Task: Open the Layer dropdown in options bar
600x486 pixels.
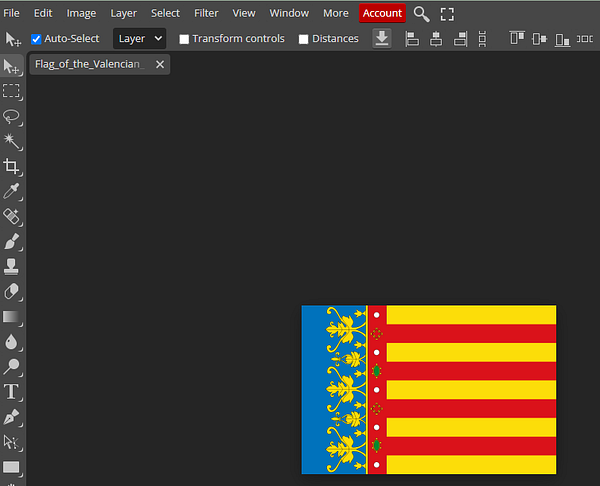Action: pyautogui.click(x=140, y=39)
